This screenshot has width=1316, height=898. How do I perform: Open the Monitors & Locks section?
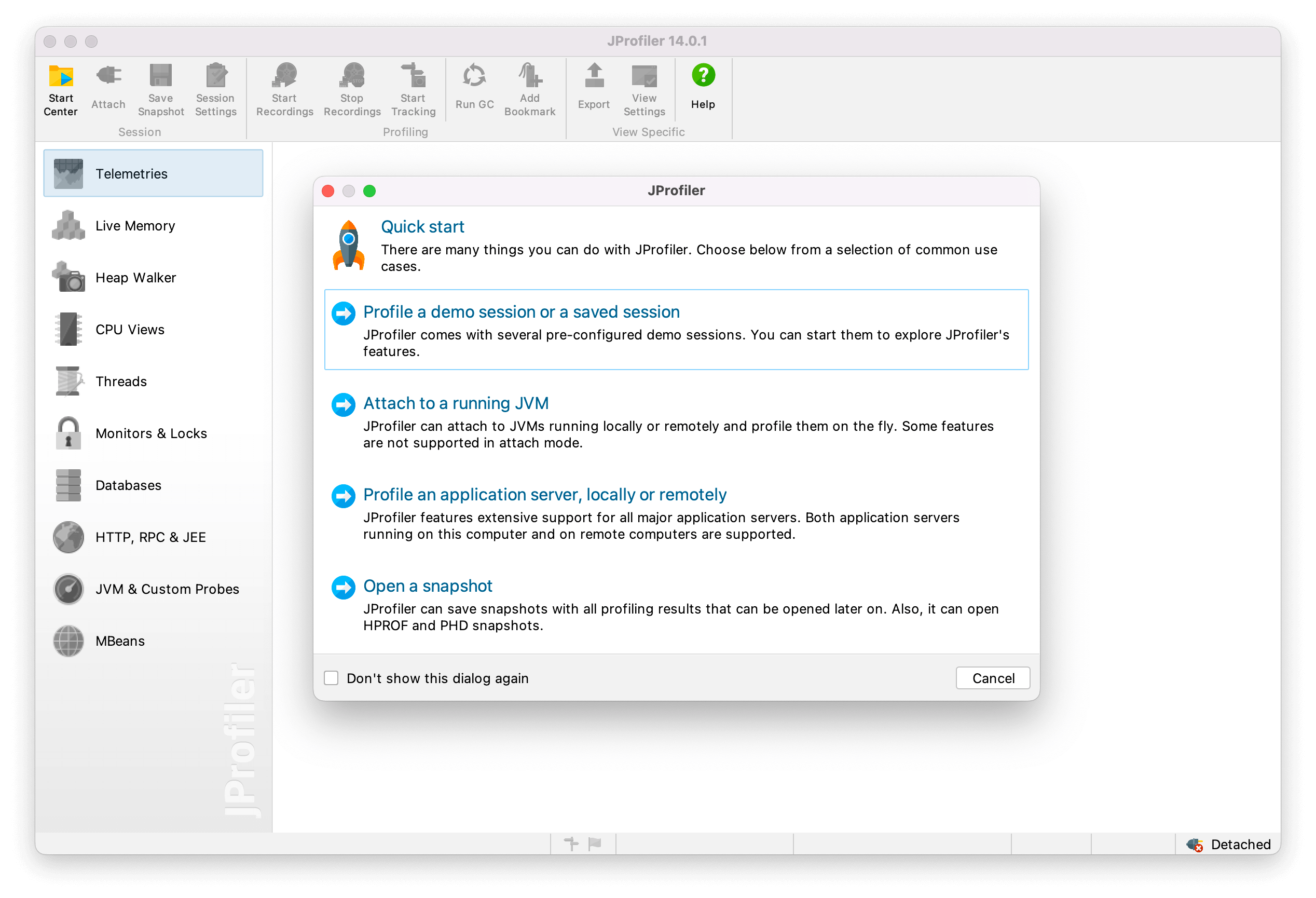point(153,433)
